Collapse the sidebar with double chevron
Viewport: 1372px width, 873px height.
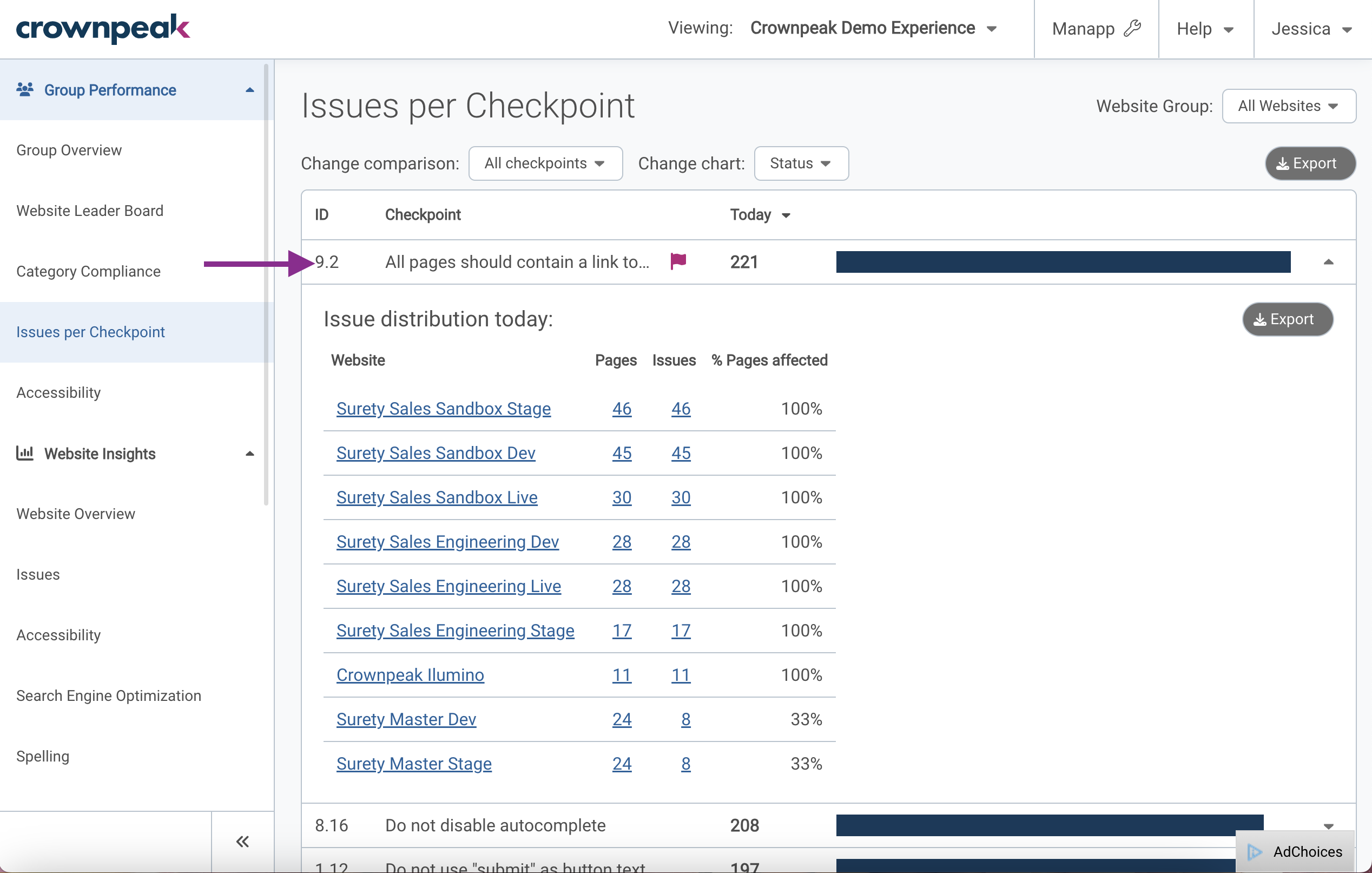point(243,841)
